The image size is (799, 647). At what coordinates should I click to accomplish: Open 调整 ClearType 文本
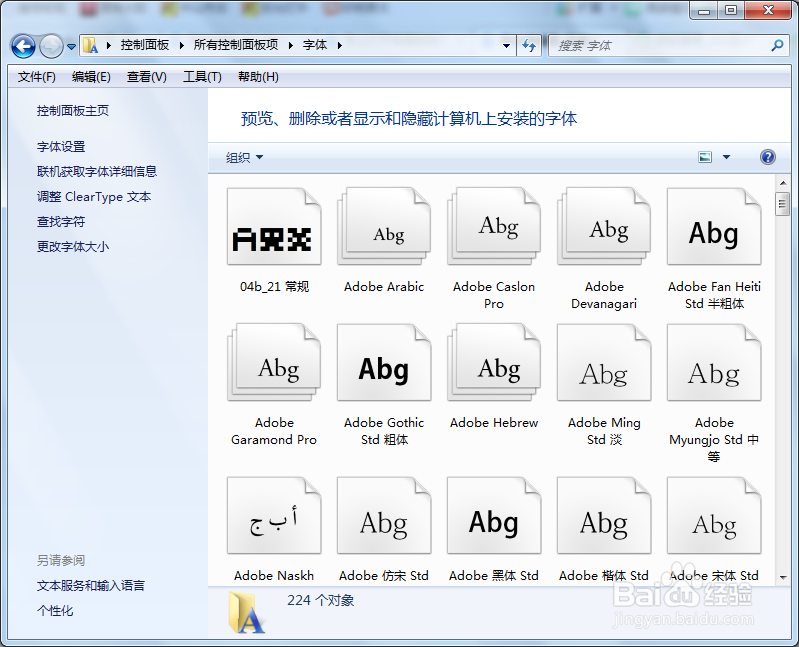(94, 197)
